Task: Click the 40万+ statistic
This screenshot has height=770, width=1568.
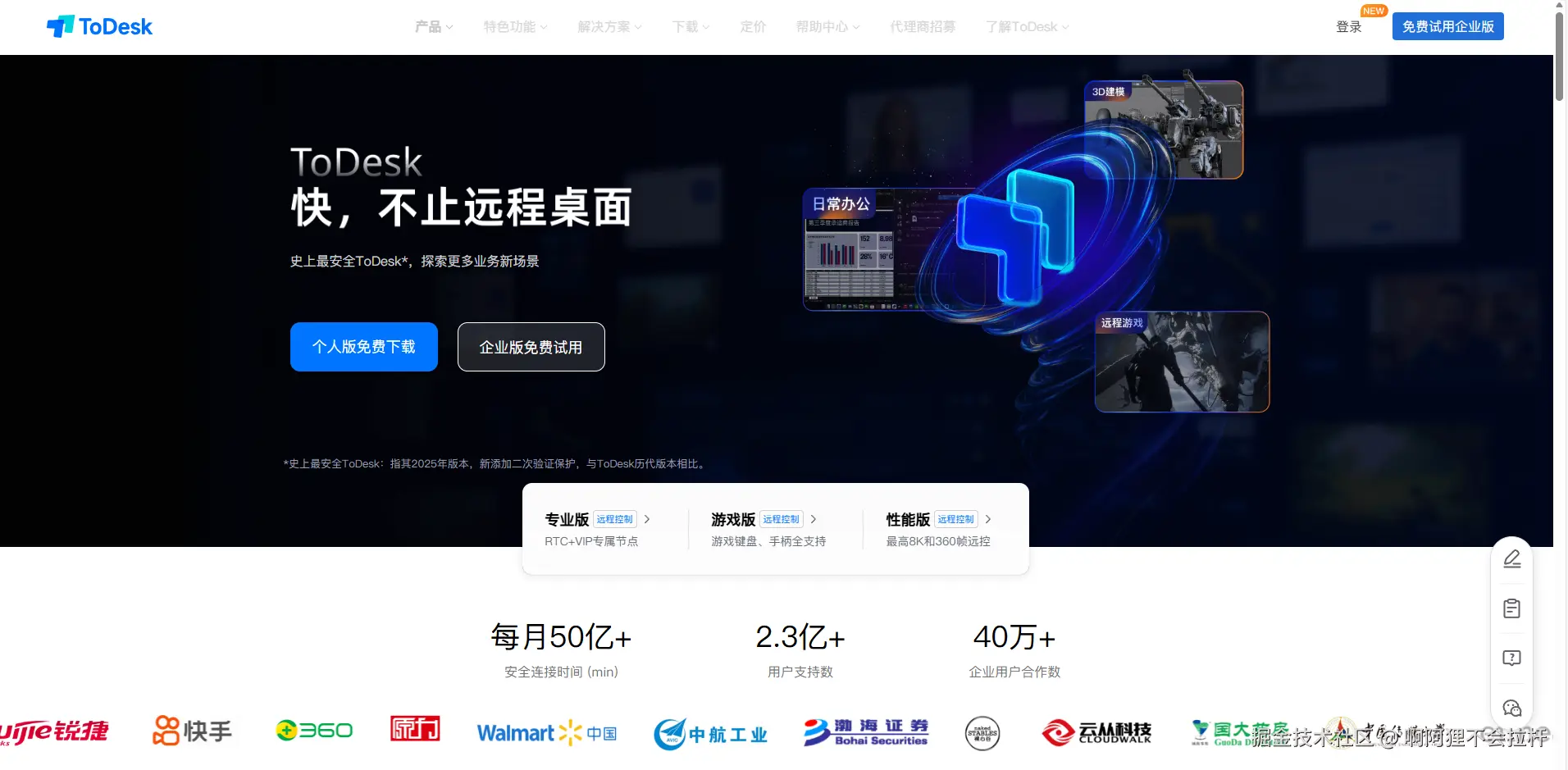Action: [x=1014, y=636]
